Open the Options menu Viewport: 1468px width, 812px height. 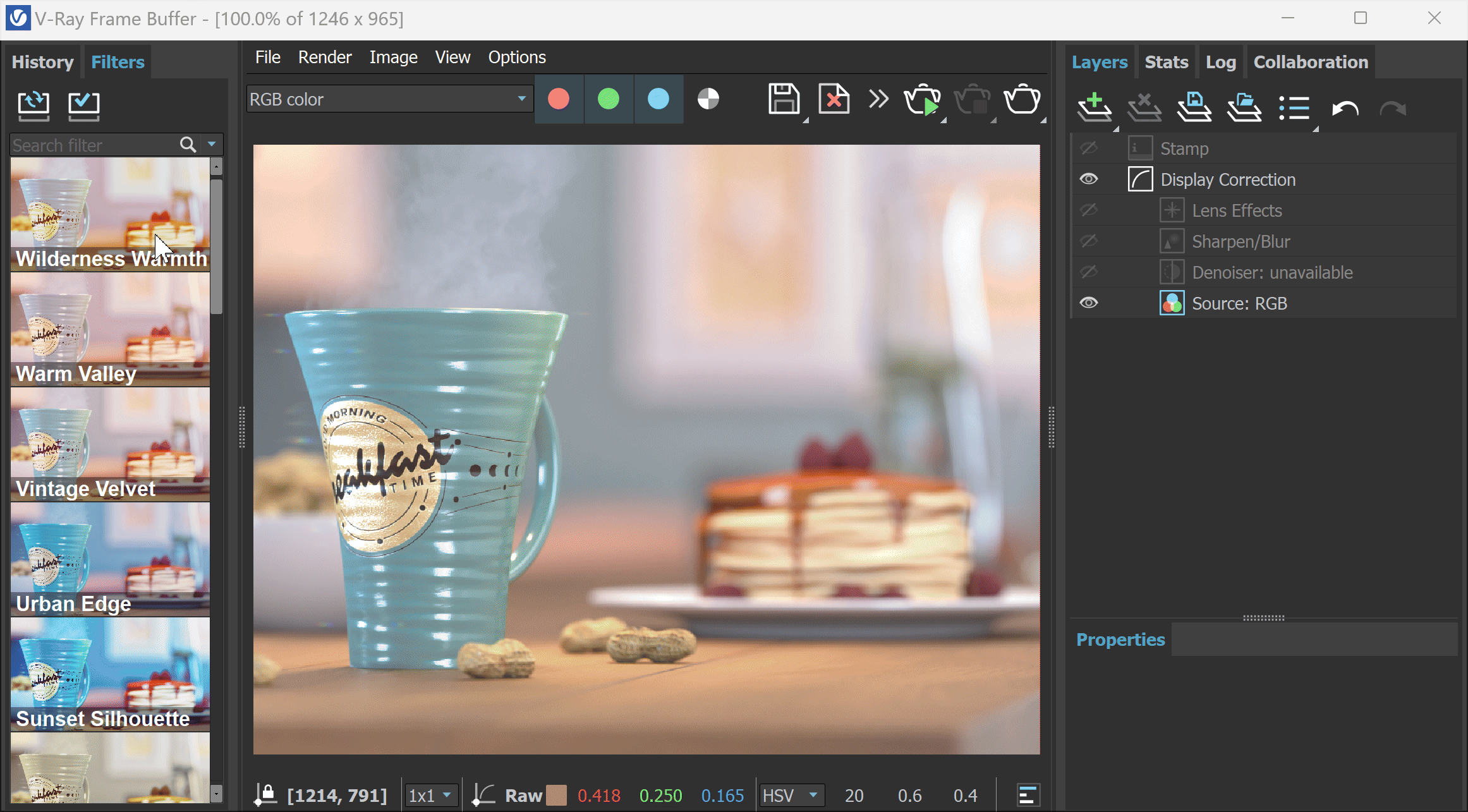click(x=517, y=58)
